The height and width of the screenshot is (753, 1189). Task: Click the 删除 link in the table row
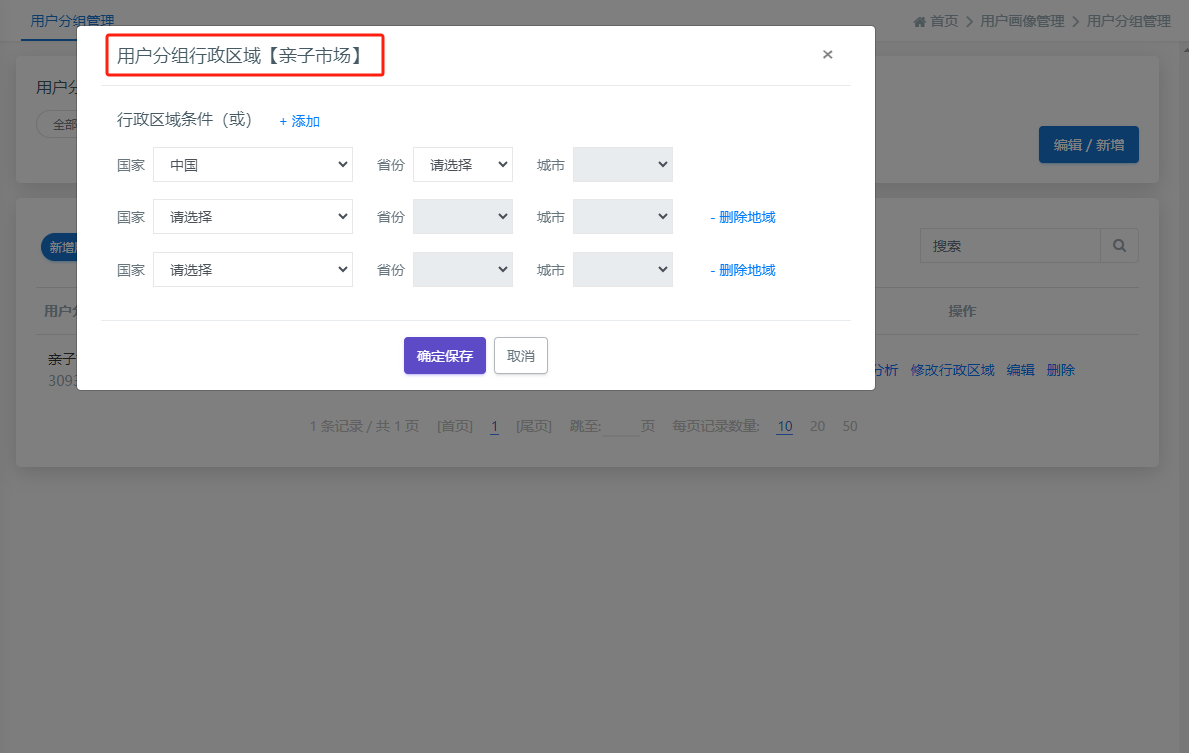click(x=1061, y=370)
